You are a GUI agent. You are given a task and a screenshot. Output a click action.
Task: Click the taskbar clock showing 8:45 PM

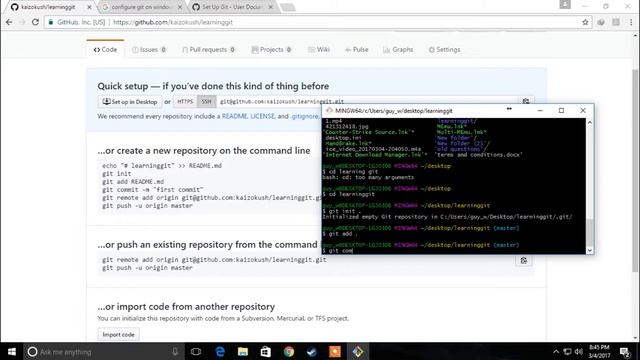click(x=599, y=351)
